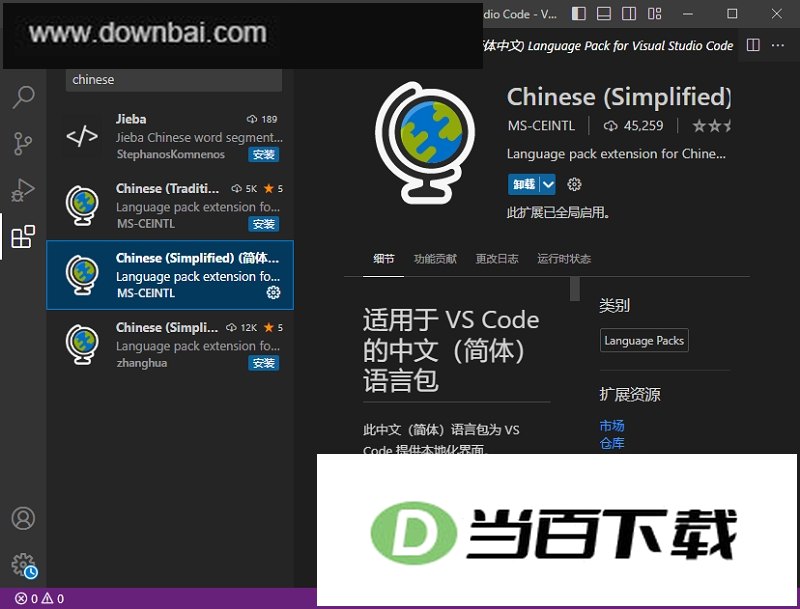The image size is (800, 609).
Task: Open manage gear next to uninstall button
Action: click(574, 184)
